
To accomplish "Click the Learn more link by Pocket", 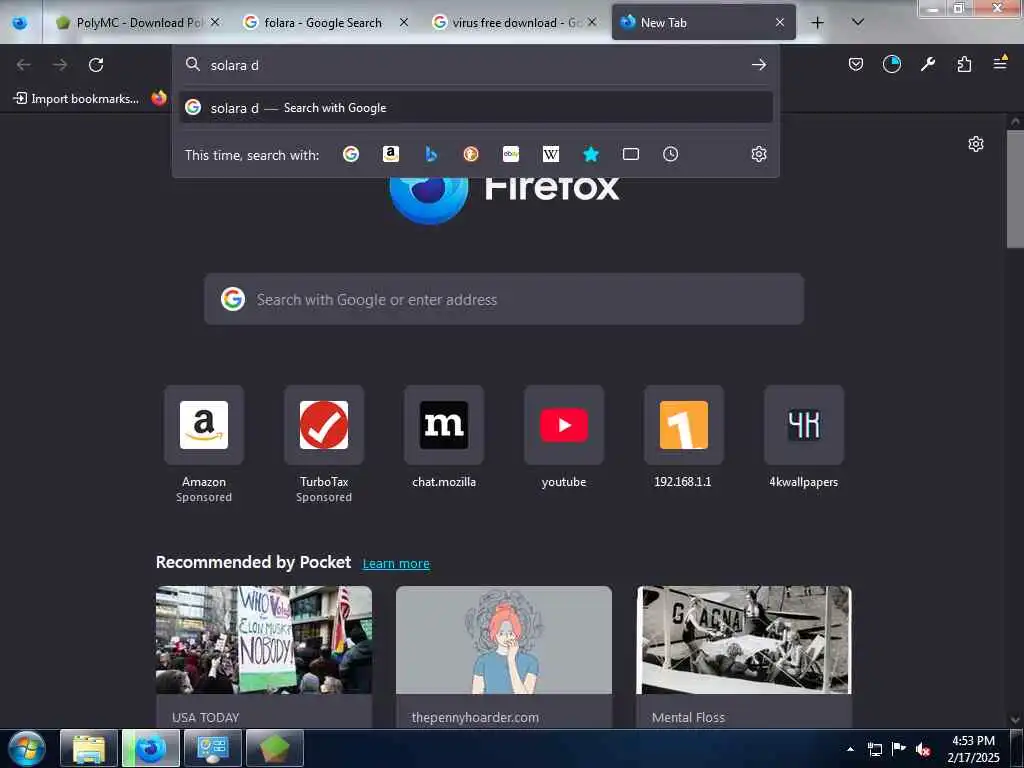I will coord(396,564).
